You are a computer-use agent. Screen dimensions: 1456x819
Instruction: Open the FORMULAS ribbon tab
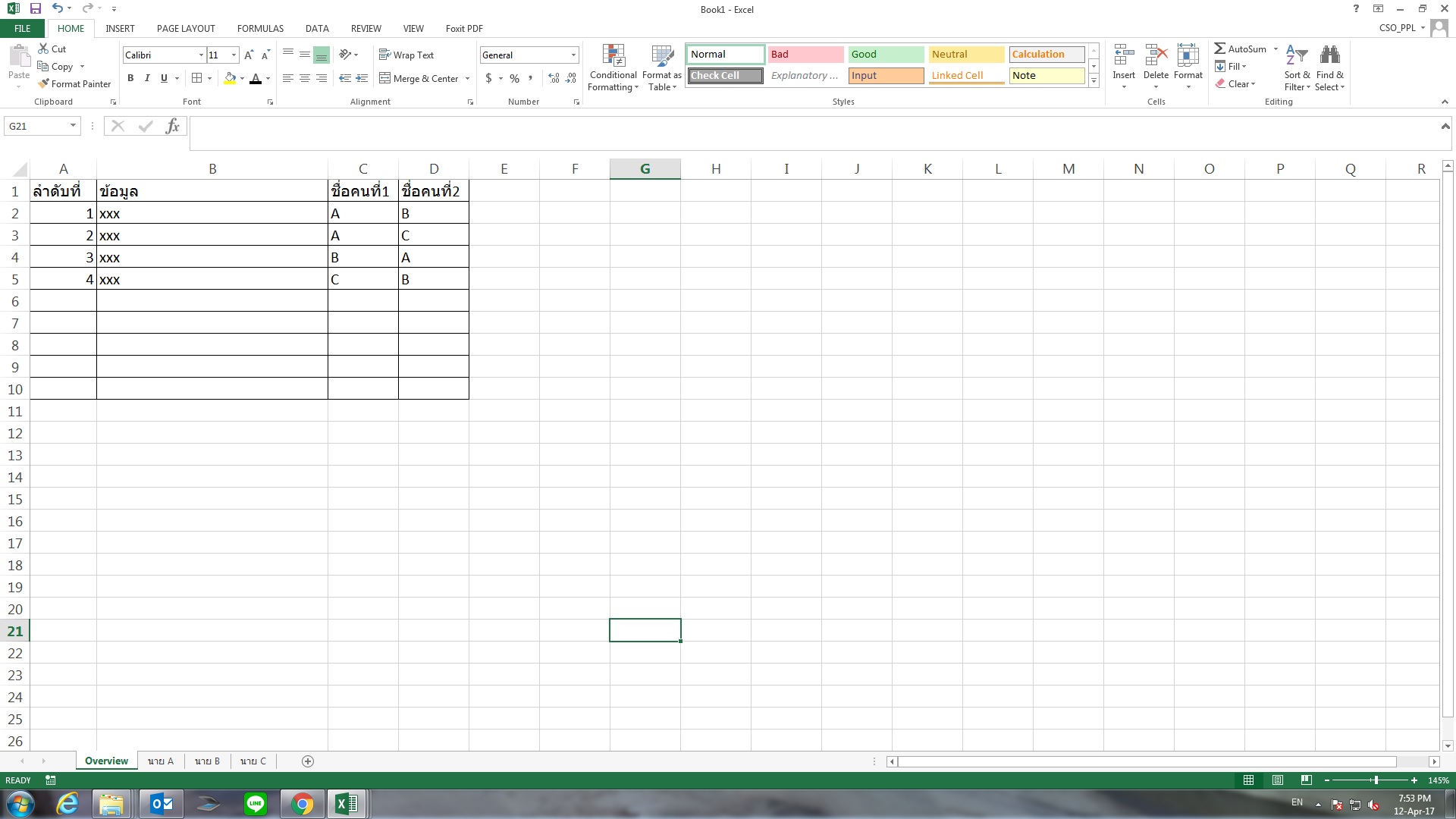coord(260,28)
